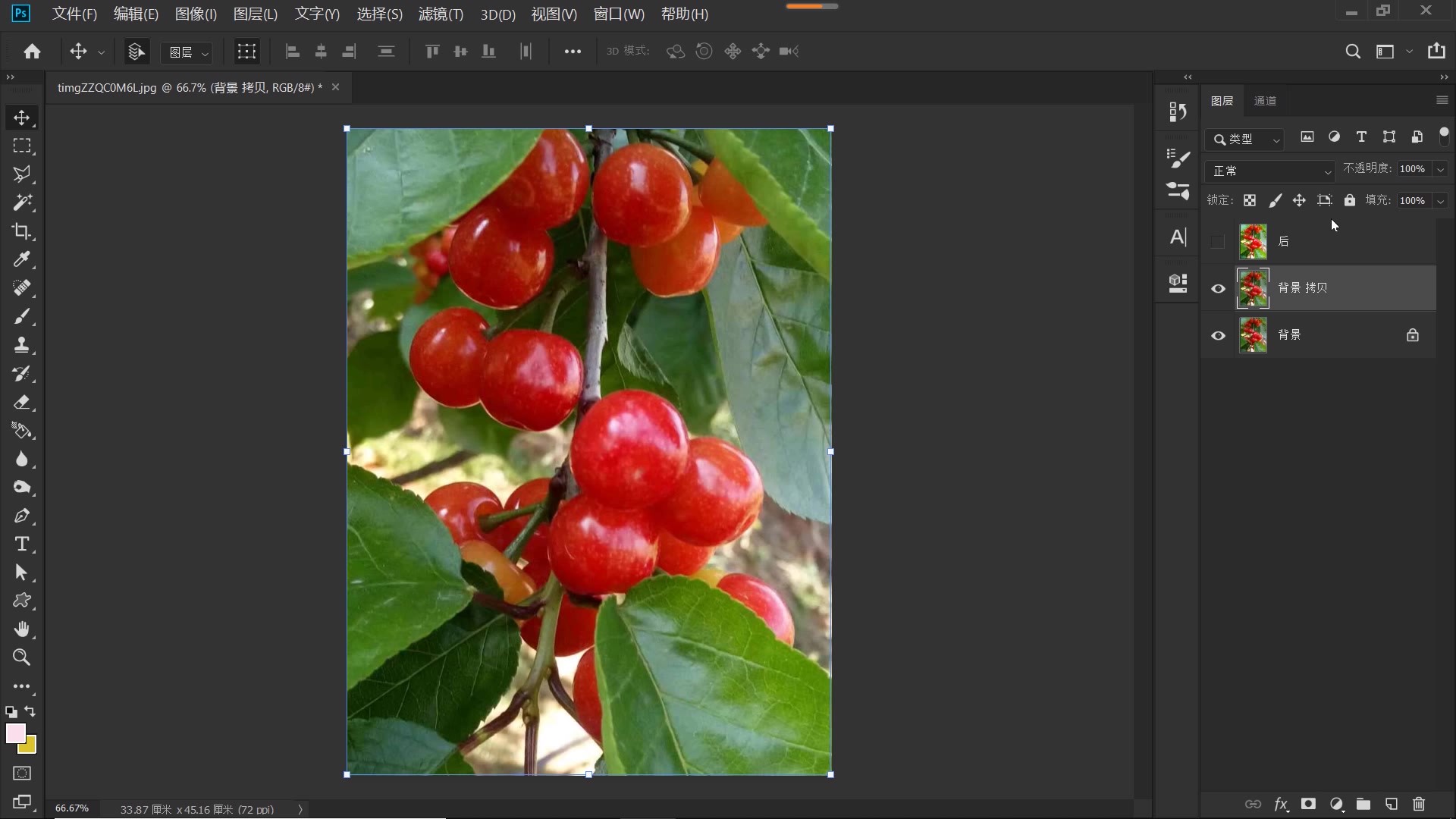This screenshot has width=1456, height=819.
Task: Select the Crop tool
Action: coord(21,231)
